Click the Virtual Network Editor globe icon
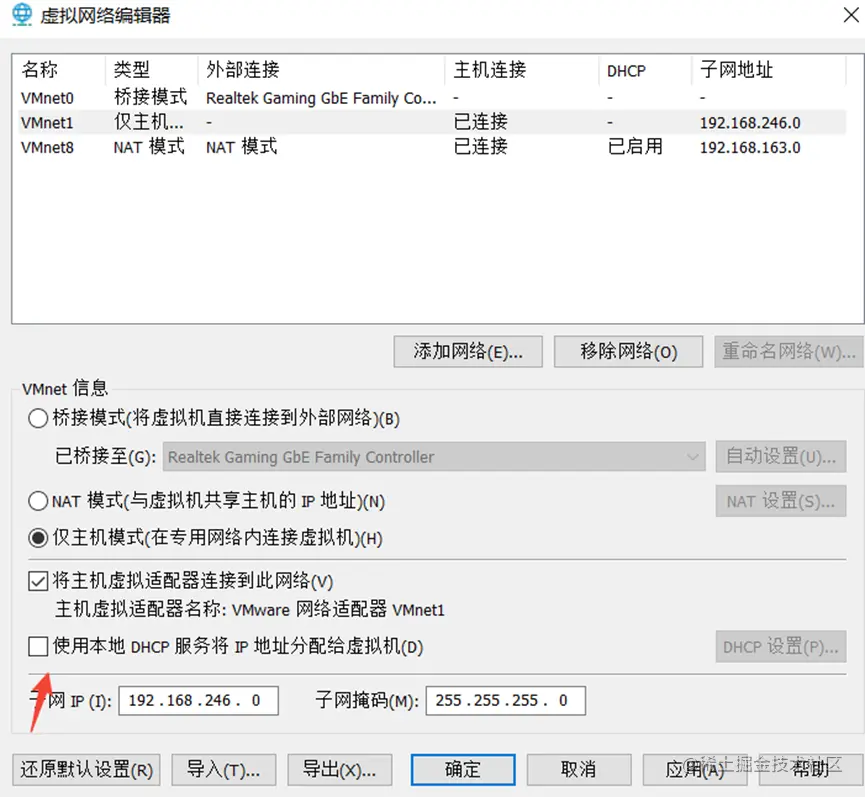This screenshot has width=865, height=797. [x=22, y=15]
